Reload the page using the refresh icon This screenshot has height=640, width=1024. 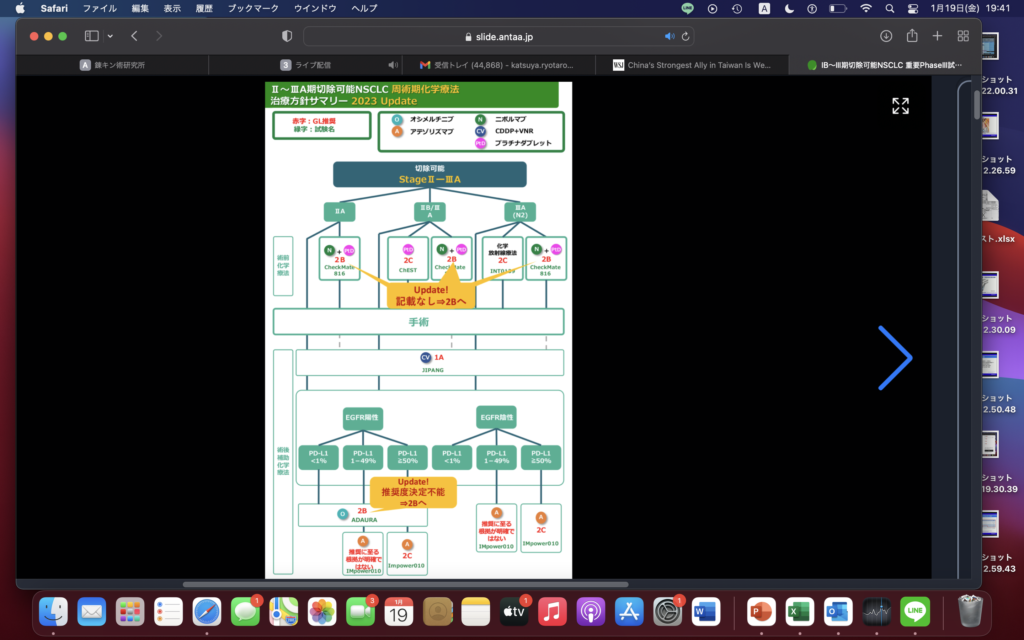685,36
